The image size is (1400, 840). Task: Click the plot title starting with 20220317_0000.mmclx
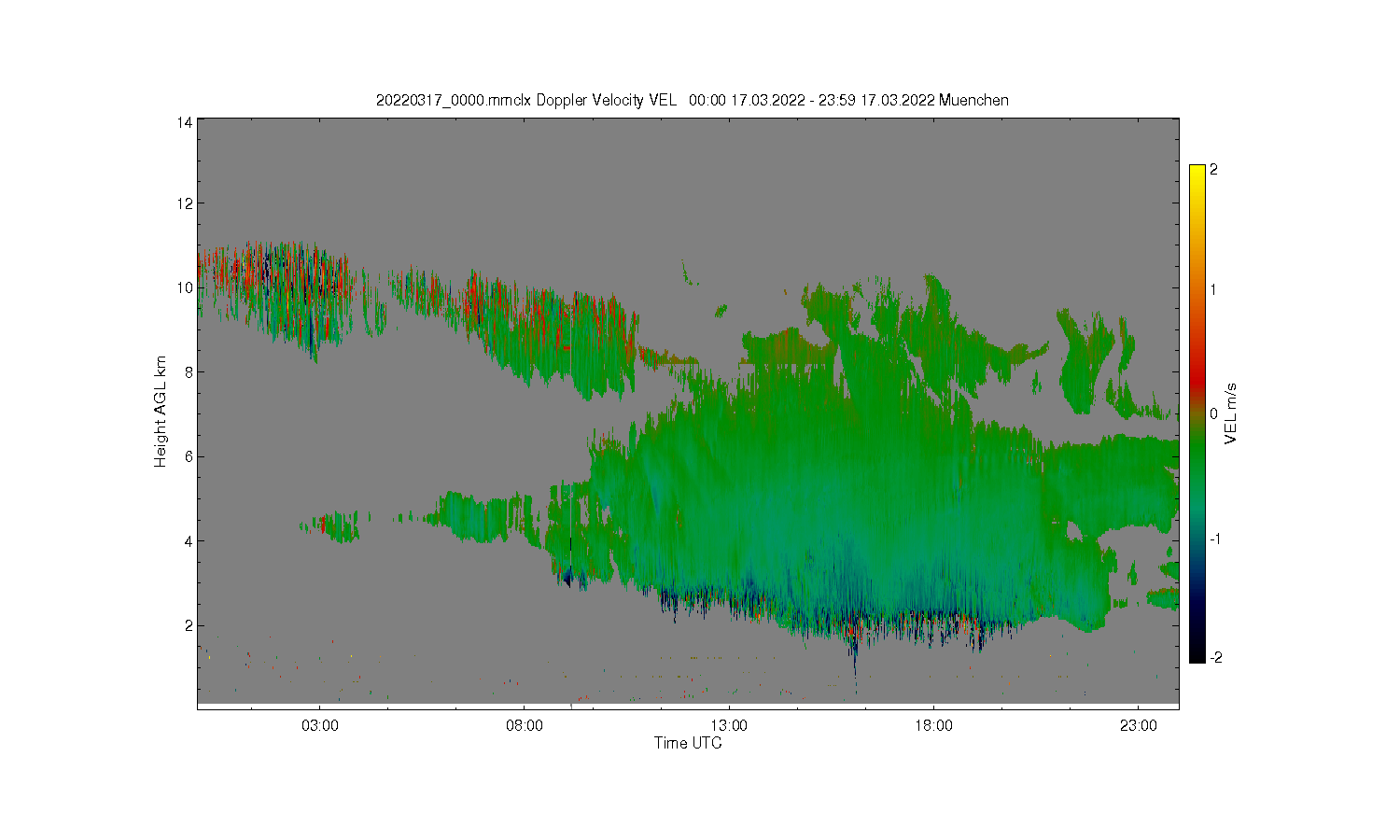[692, 100]
